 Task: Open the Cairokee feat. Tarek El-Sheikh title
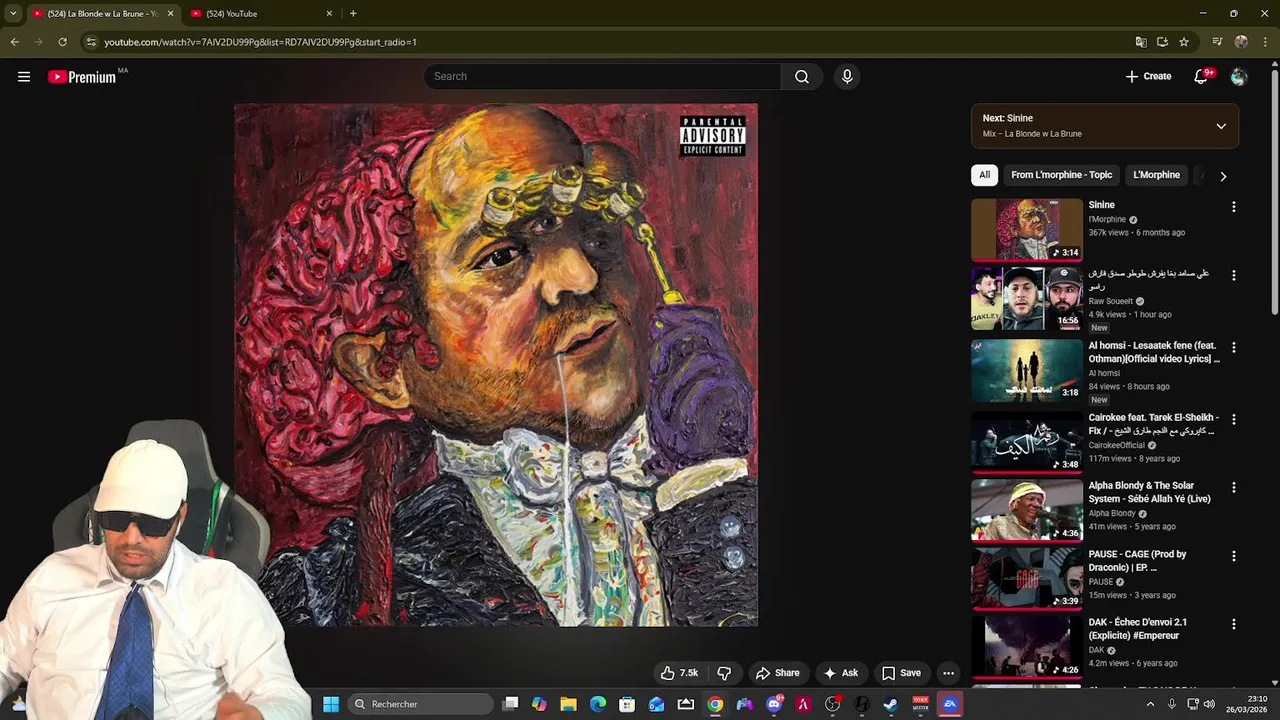1154,424
